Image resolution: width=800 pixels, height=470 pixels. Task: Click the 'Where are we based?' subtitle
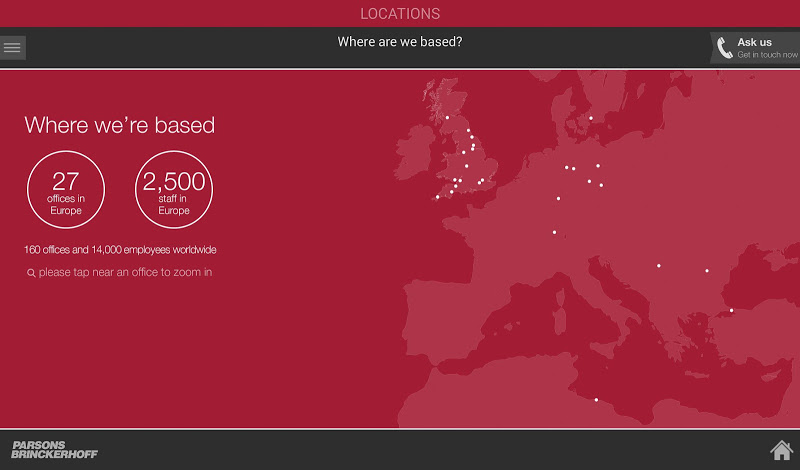coord(400,42)
